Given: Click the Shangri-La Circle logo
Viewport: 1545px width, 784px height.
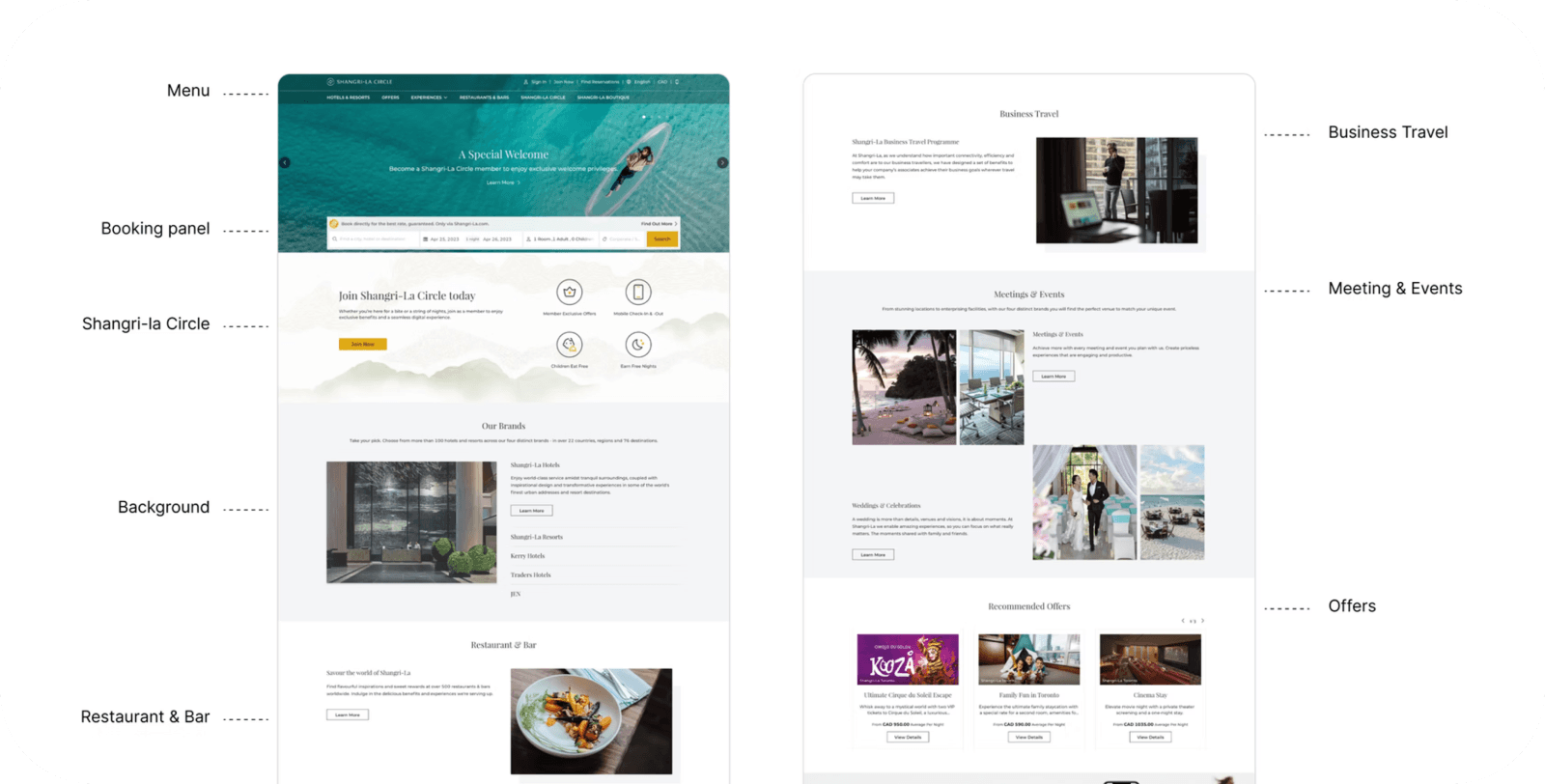Looking at the screenshot, I should pyautogui.click(x=359, y=82).
